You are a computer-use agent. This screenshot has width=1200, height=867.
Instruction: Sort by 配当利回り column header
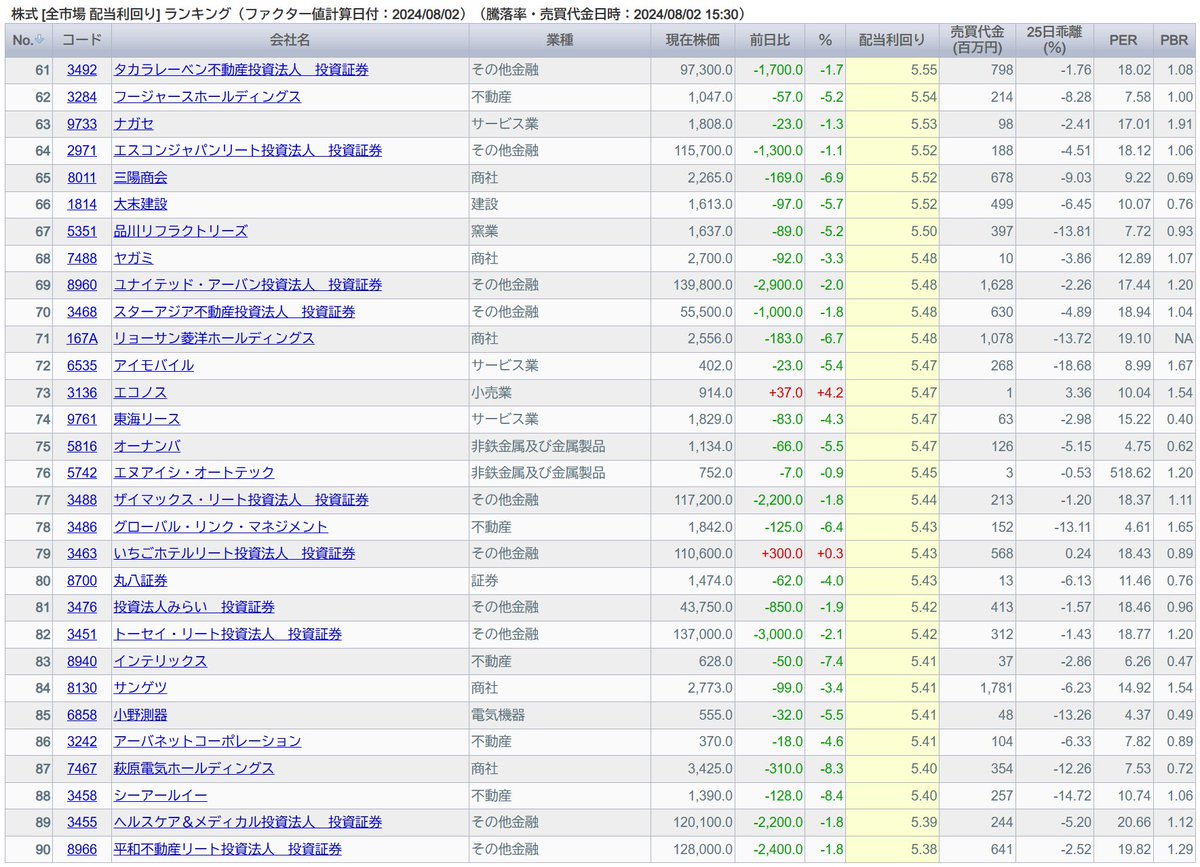892,40
